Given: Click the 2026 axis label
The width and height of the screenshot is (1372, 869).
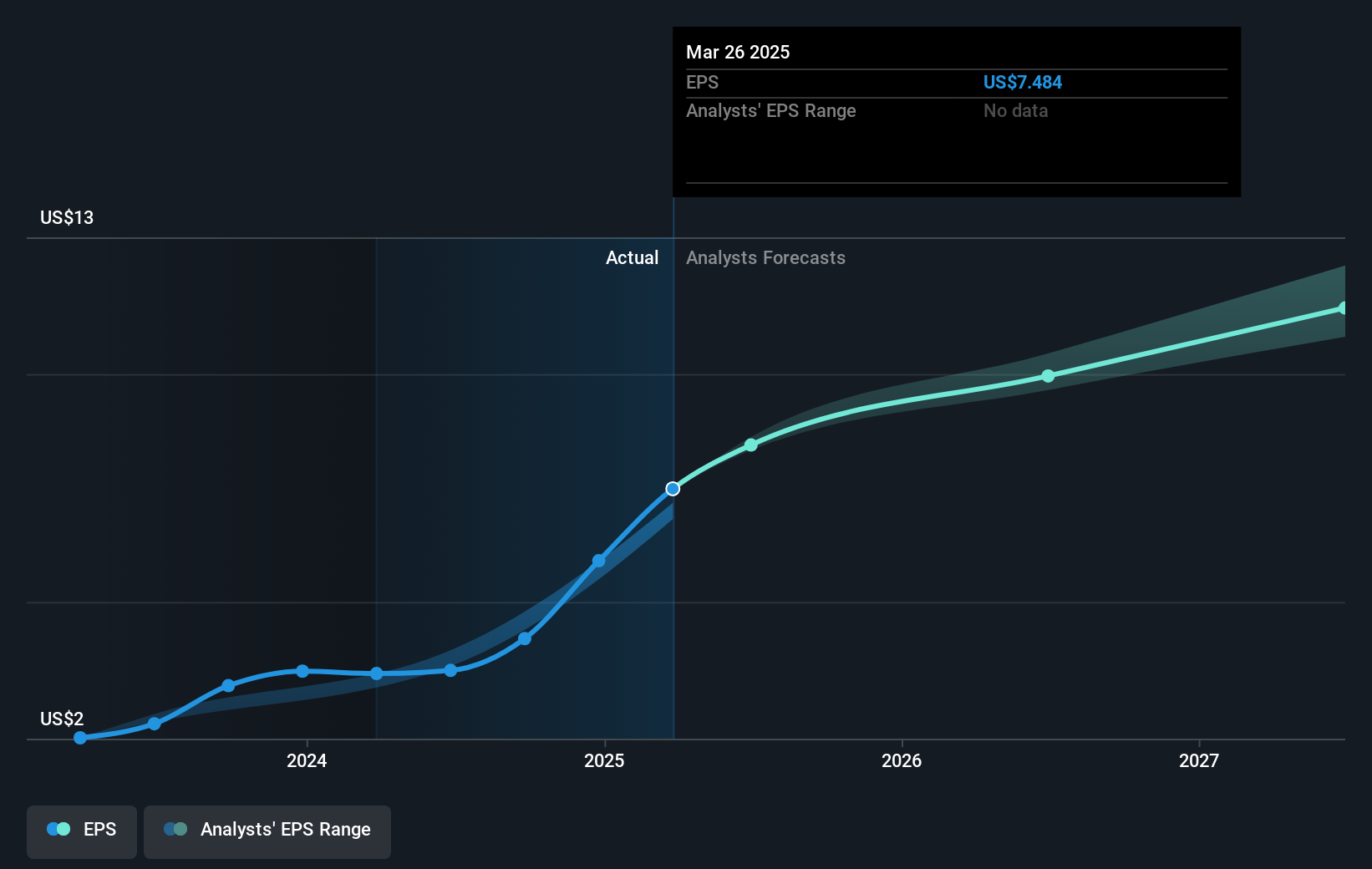Looking at the screenshot, I should click(902, 760).
